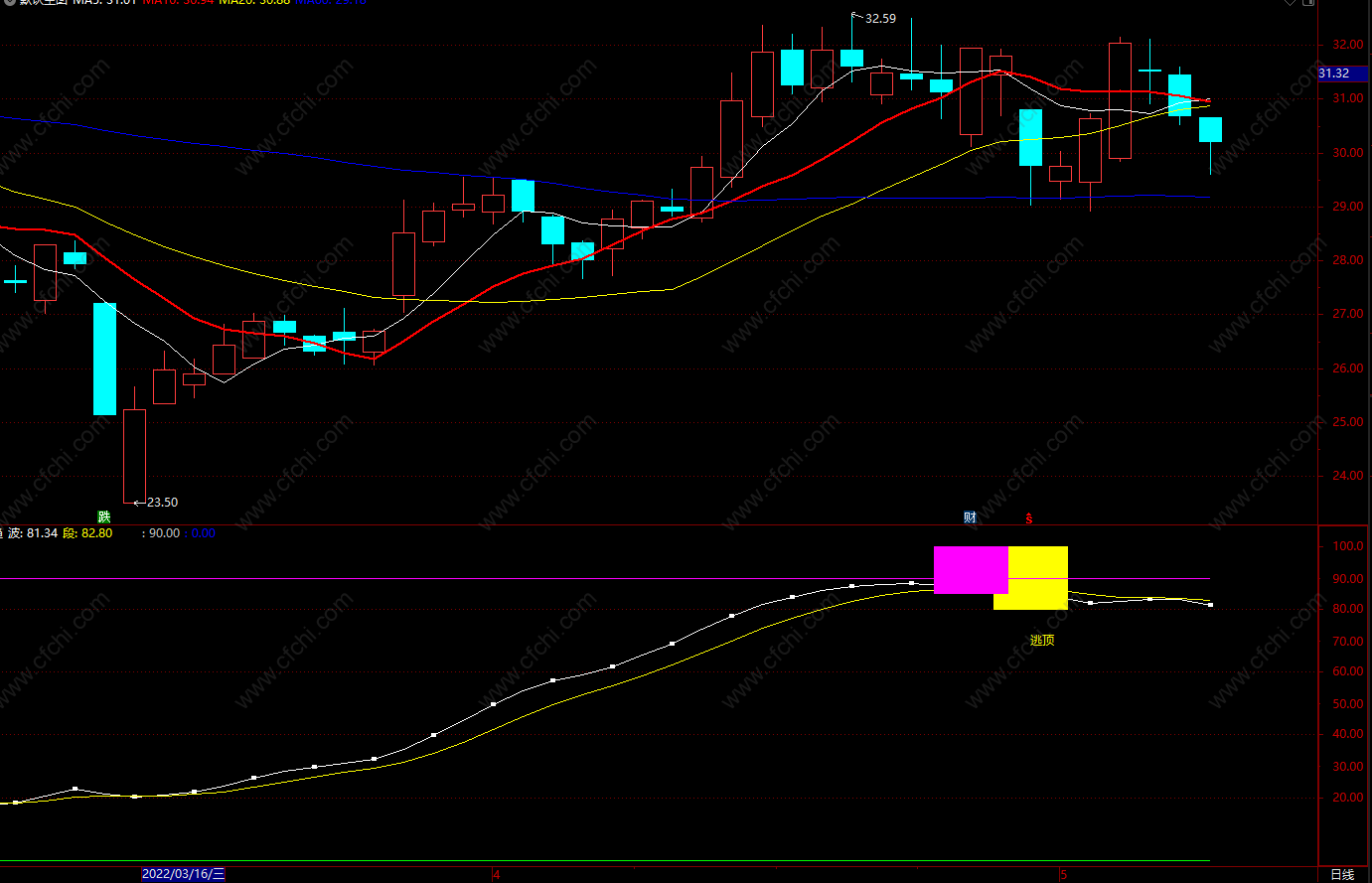Screen dimensions: 1372x883
Task: Click the last cyan candlestick on chart
Action: pyautogui.click(x=1210, y=130)
